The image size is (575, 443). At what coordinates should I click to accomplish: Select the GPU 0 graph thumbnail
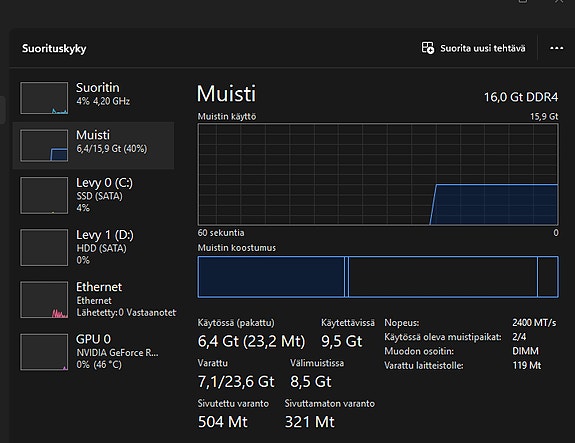click(x=44, y=352)
